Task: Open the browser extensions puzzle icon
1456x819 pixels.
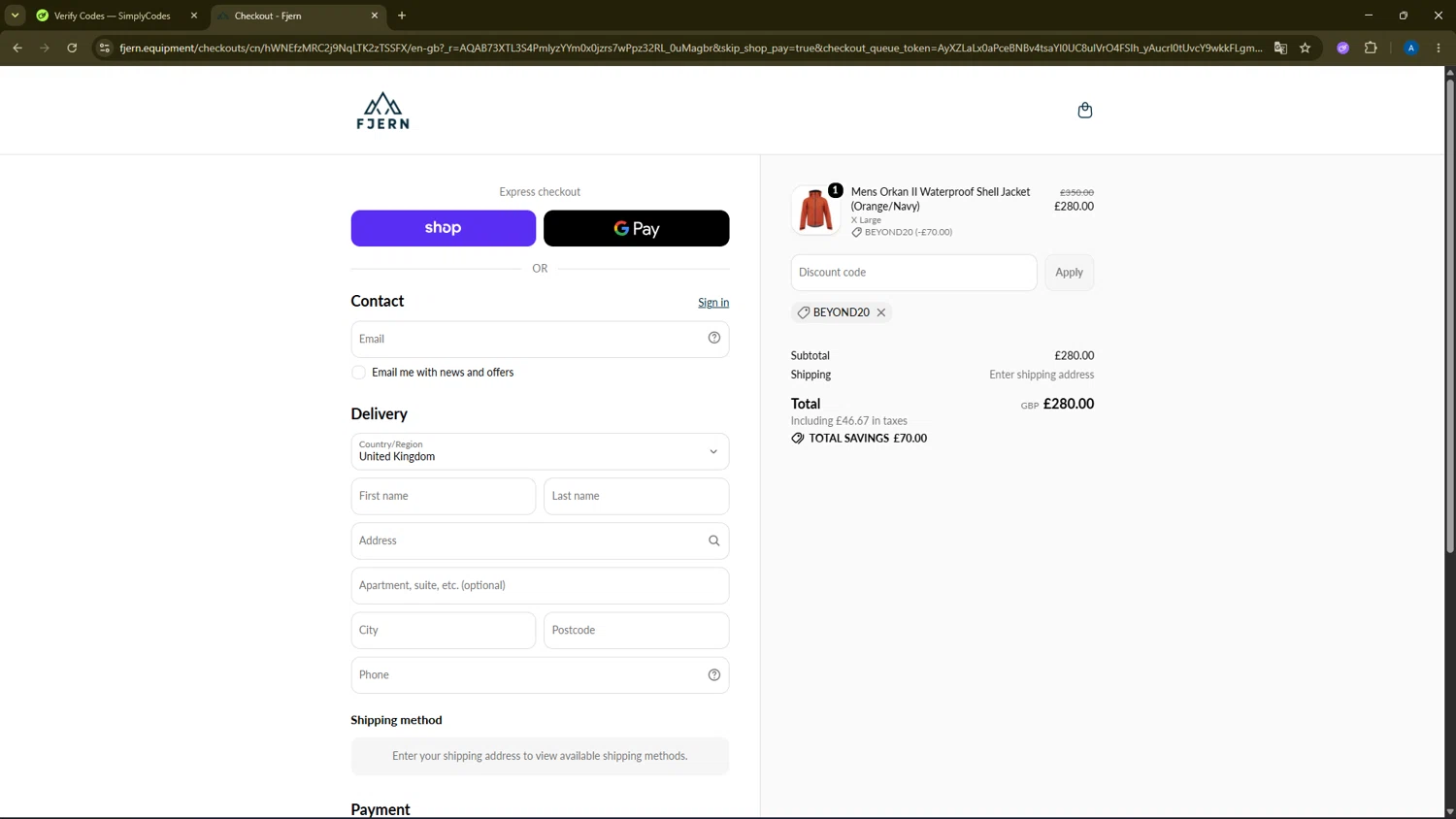Action: coord(1371,48)
